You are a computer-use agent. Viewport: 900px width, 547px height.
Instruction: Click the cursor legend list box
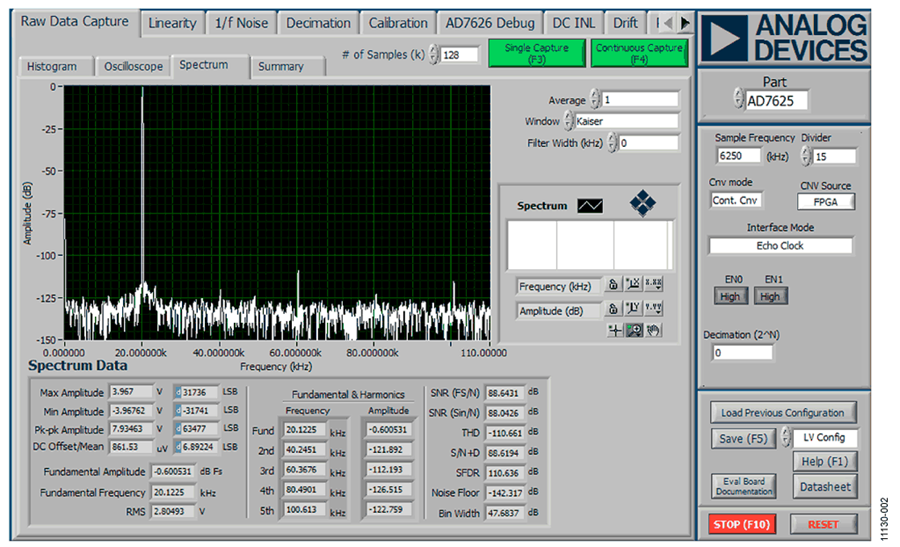coord(589,245)
